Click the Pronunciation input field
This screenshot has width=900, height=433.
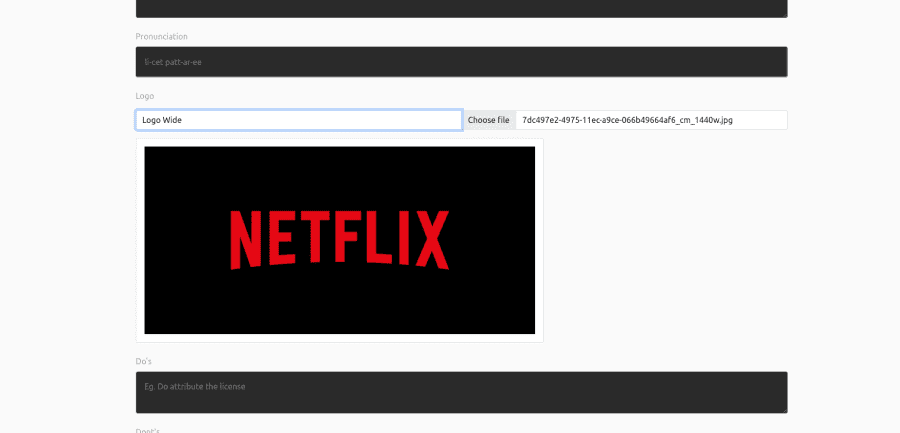(x=461, y=62)
